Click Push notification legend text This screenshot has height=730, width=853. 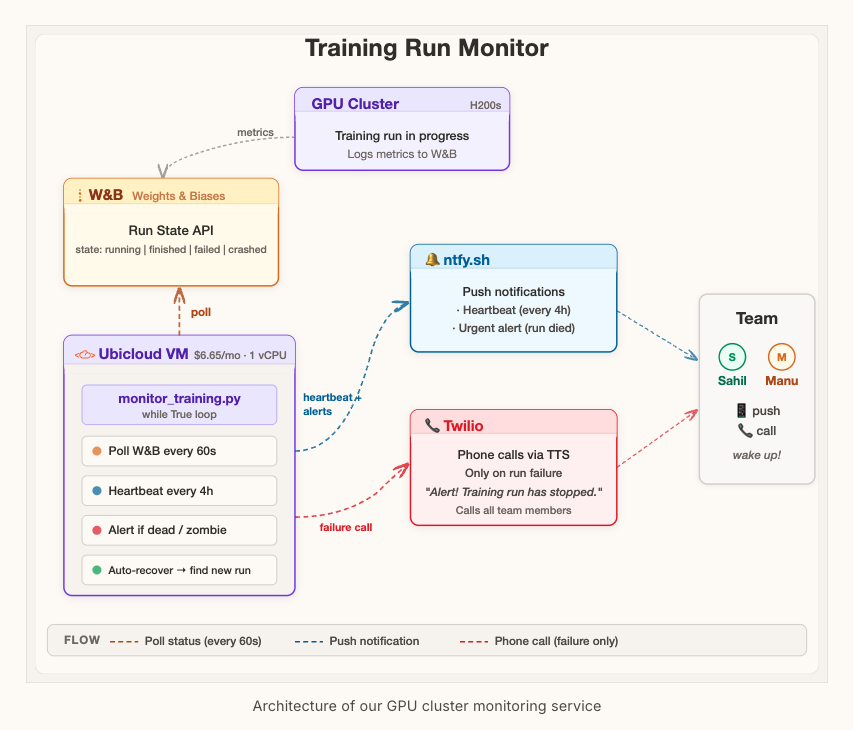[x=374, y=641]
